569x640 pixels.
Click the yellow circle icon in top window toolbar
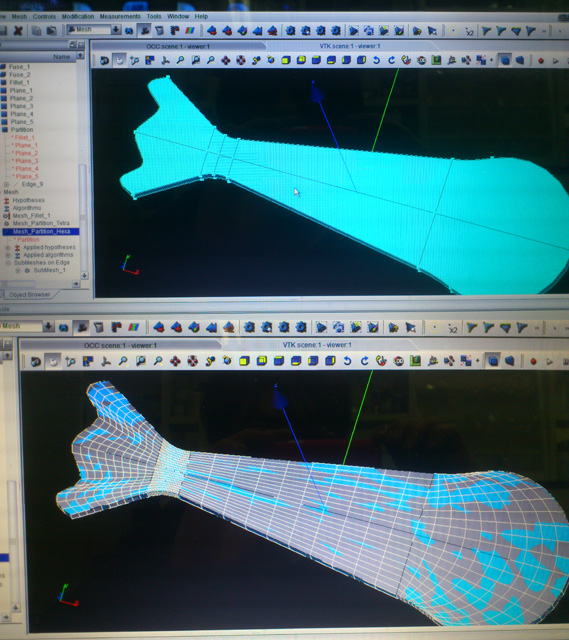[453, 31]
